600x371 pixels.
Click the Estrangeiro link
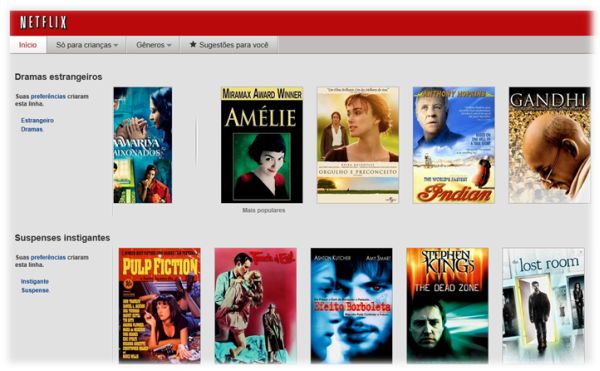[x=37, y=120]
